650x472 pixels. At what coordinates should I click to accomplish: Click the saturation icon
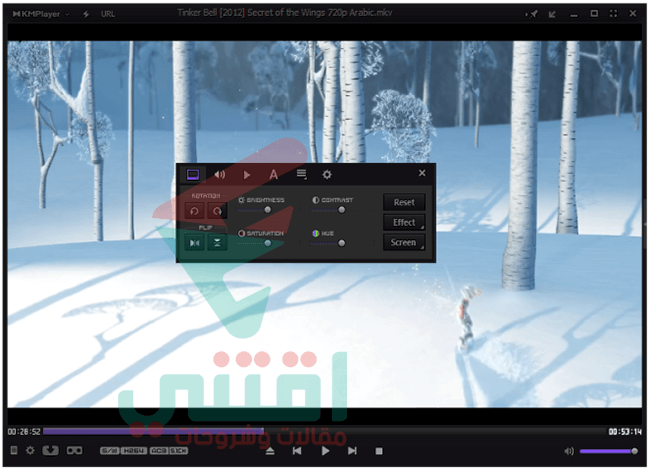tap(241, 233)
